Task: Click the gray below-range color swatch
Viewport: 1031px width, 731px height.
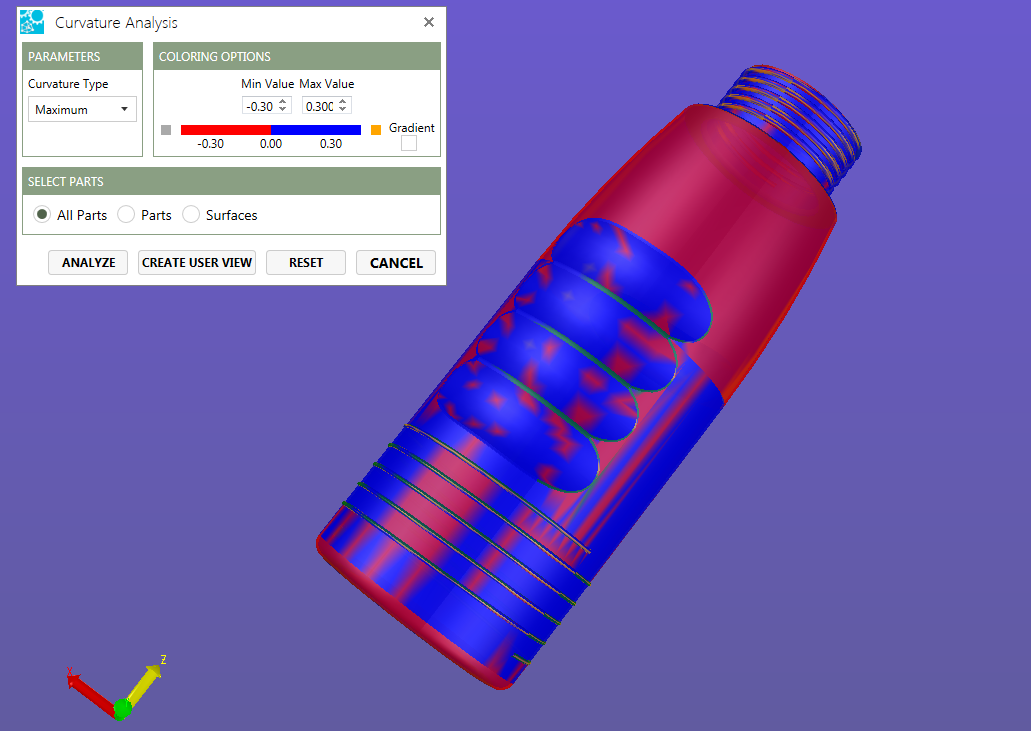Action: click(166, 130)
